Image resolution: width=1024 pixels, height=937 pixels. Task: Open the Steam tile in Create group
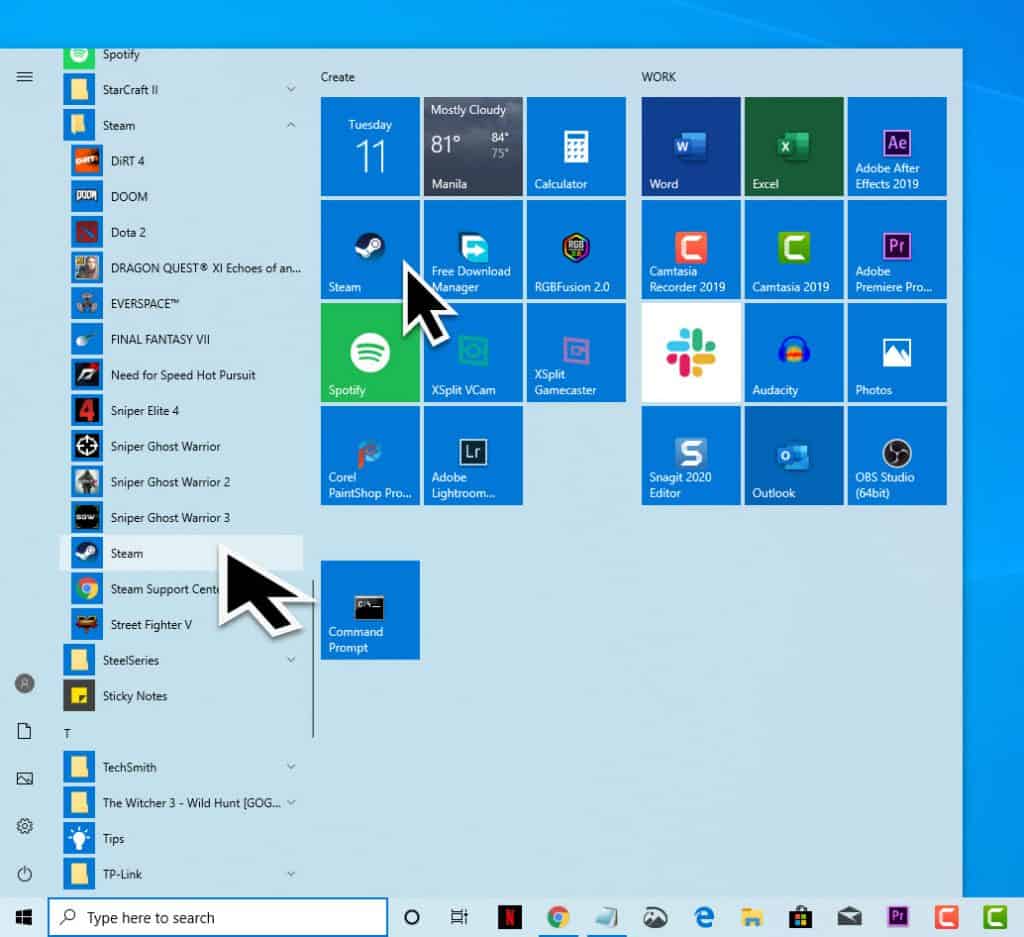[369, 249]
